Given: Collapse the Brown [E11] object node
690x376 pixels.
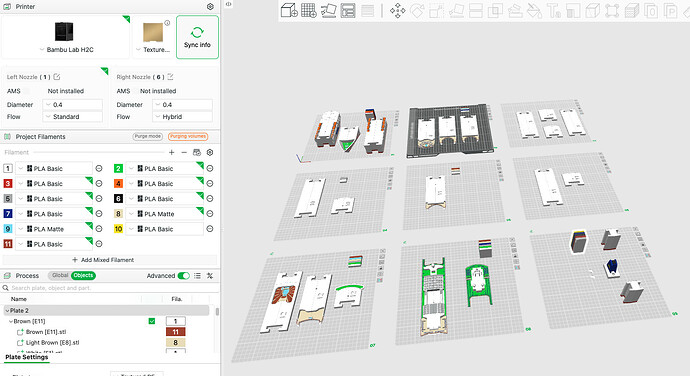Looking at the screenshot, I should click(x=11, y=321).
